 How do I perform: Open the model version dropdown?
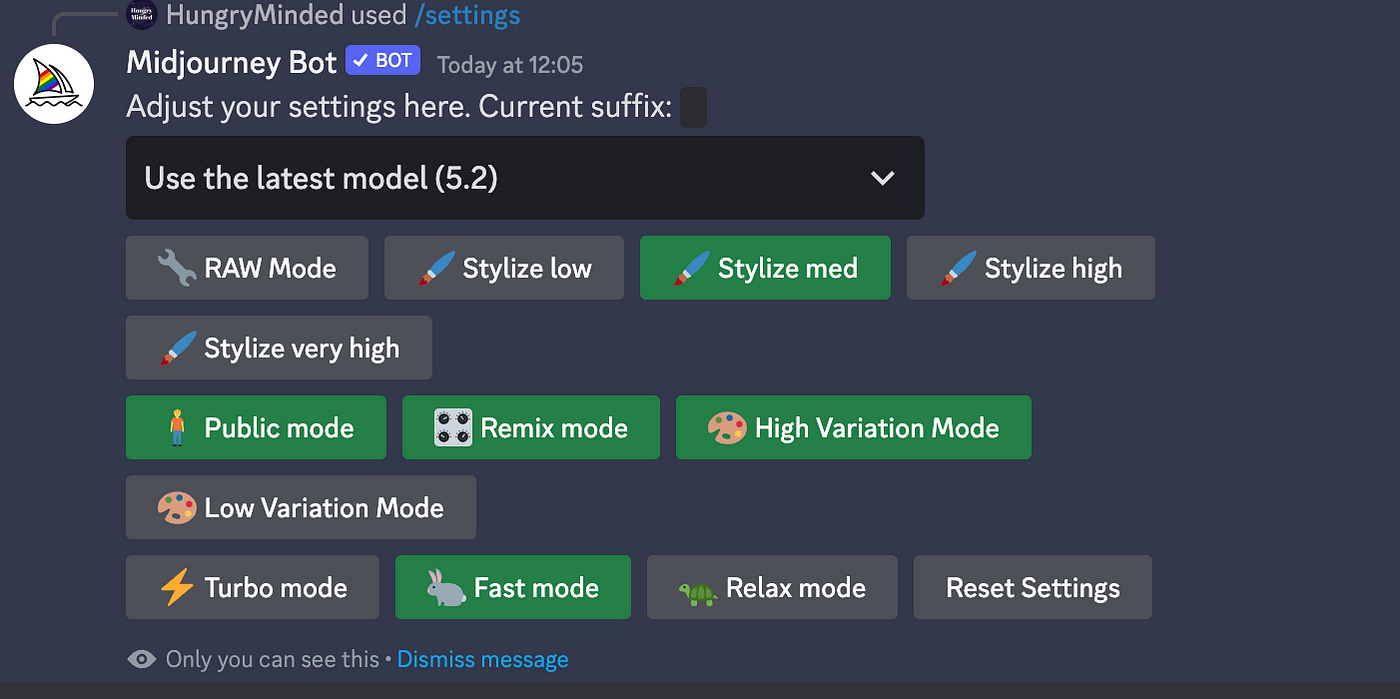pyautogui.click(x=525, y=178)
